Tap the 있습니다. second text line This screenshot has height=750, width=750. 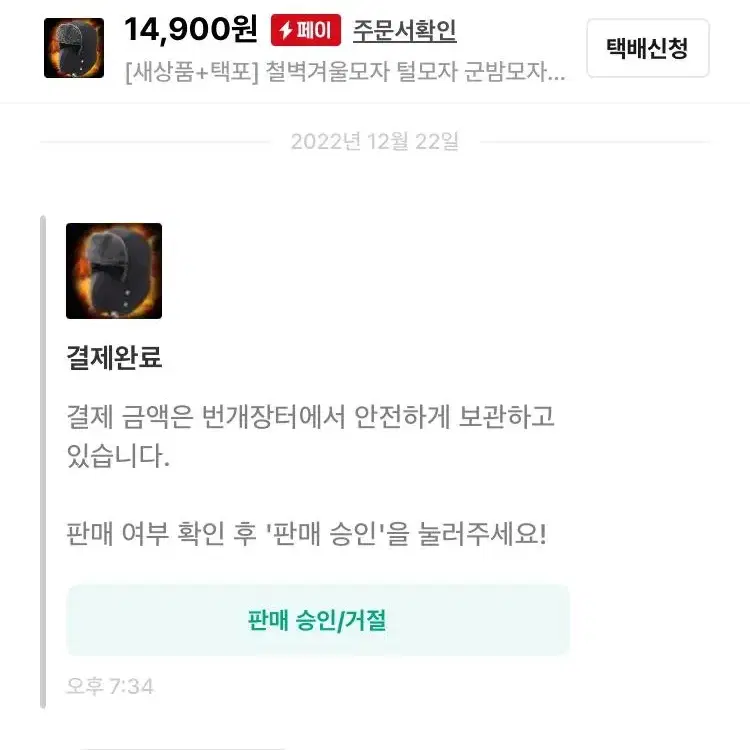point(118,455)
